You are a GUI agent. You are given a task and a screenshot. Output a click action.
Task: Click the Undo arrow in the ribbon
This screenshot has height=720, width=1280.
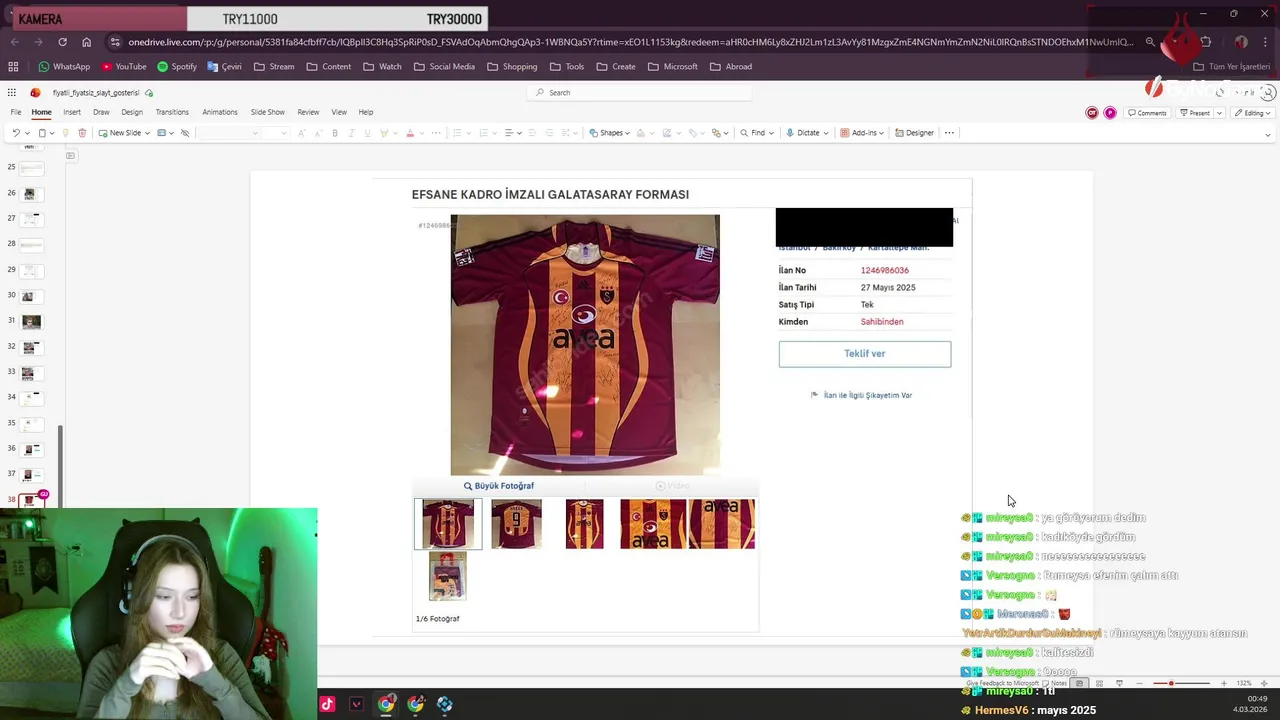[x=15, y=133]
